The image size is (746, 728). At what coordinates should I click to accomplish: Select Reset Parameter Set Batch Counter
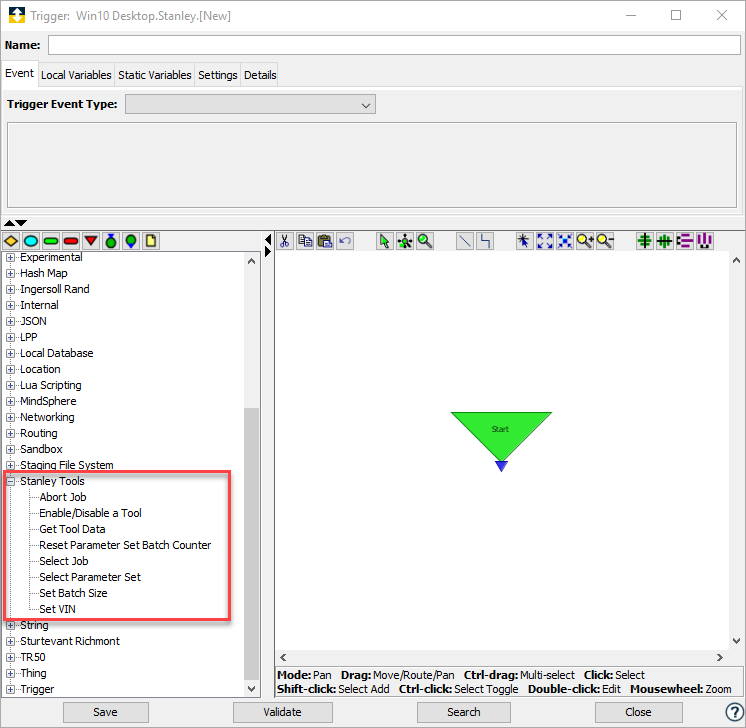125,545
